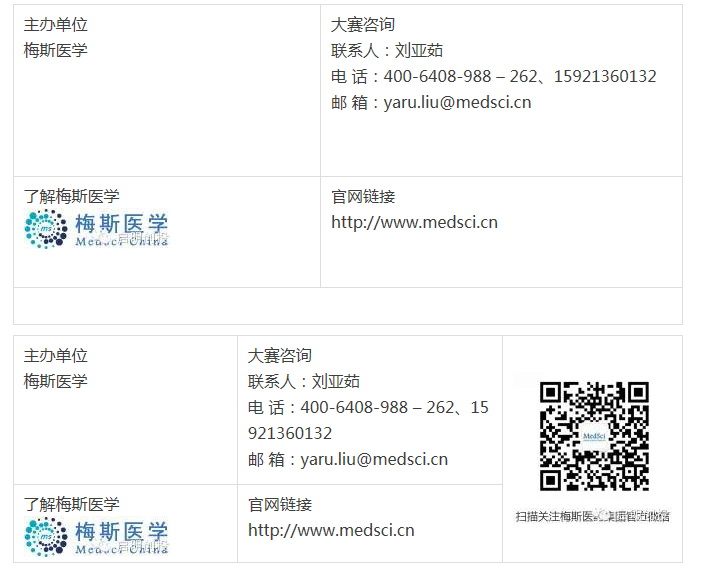Click the empty row below upper table
The height and width of the screenshot is (578, 701).
(x=348, y=306)
